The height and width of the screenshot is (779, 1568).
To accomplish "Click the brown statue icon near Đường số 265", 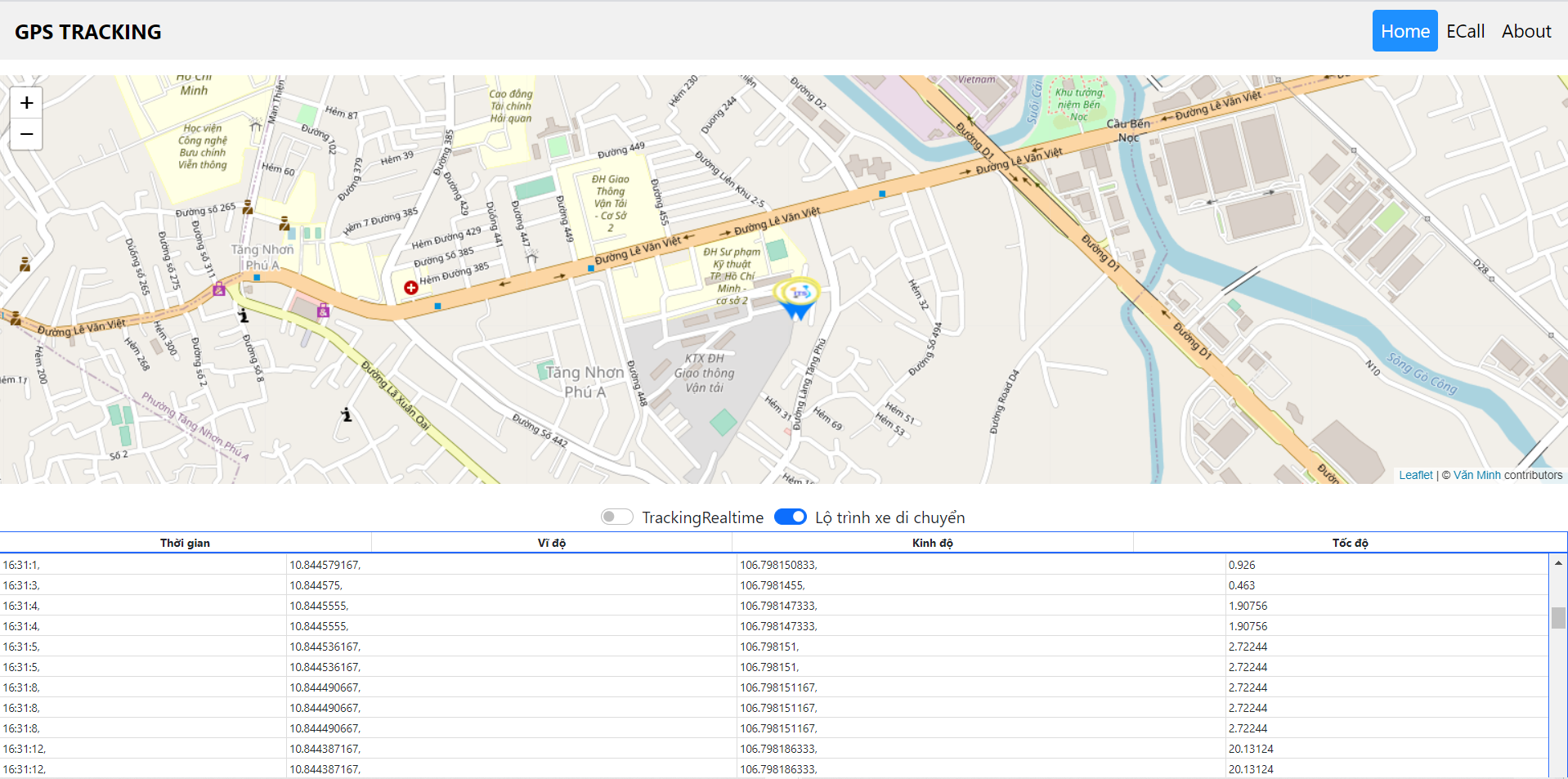I will click(x=247, y=208).
